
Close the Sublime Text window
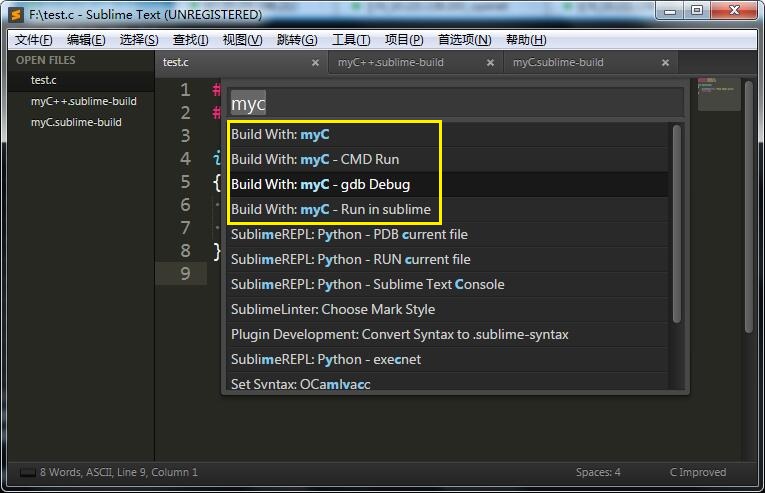734,11
